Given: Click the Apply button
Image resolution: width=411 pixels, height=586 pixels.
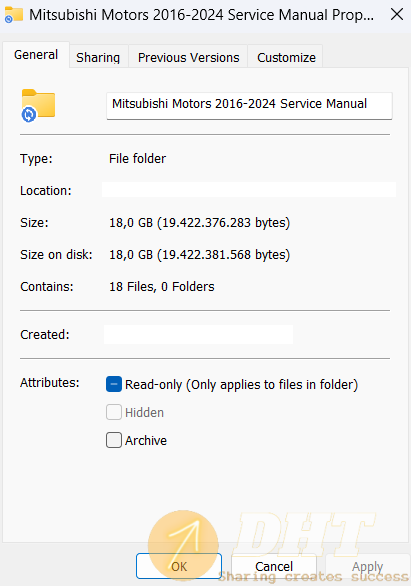Looking at the screenshot, I should pos(367,566).
